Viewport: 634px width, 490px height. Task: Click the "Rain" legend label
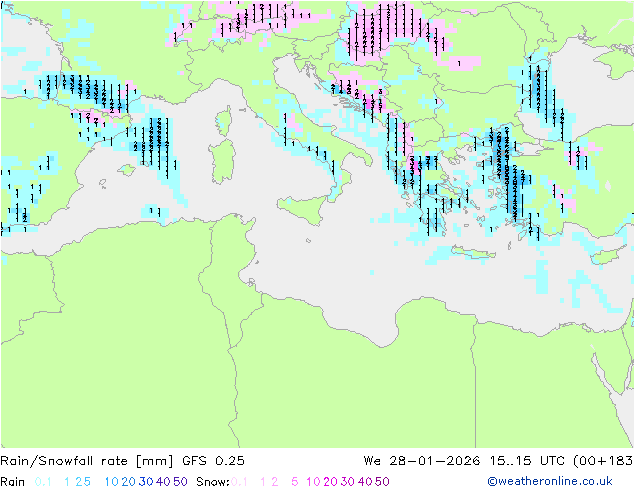tap(13, 482)
